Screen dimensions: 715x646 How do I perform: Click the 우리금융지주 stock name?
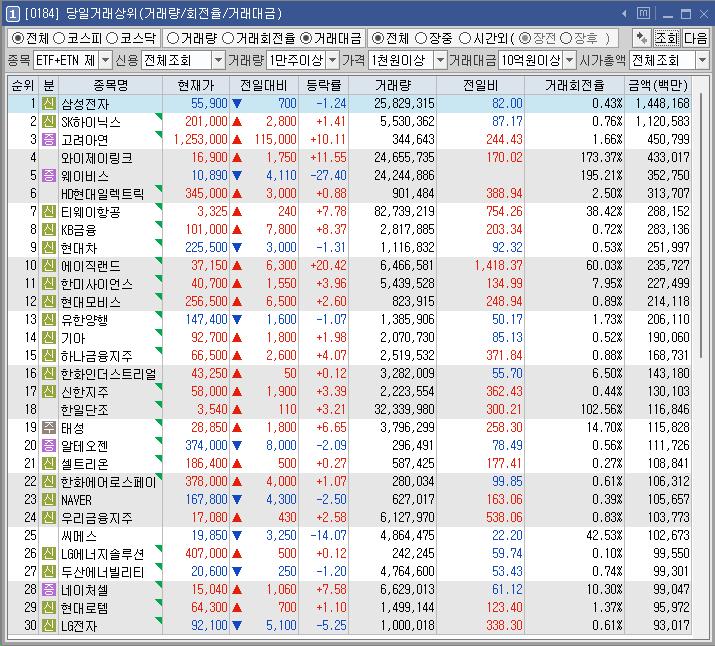97,518
